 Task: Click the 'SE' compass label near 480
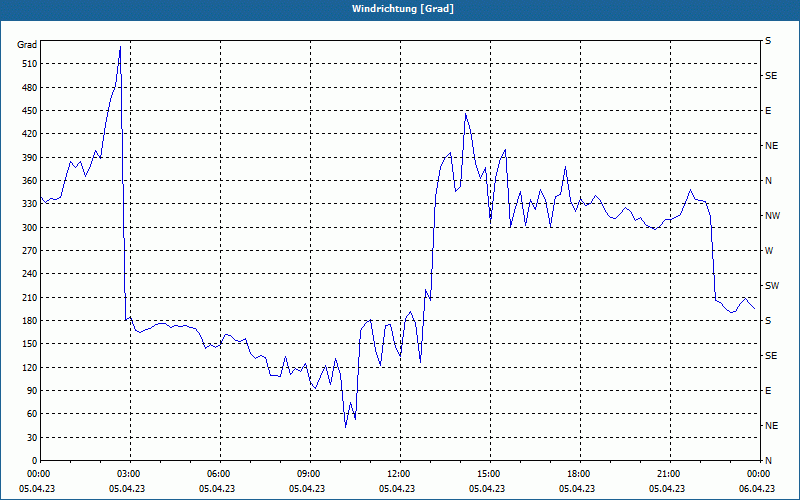click(771, 76)
